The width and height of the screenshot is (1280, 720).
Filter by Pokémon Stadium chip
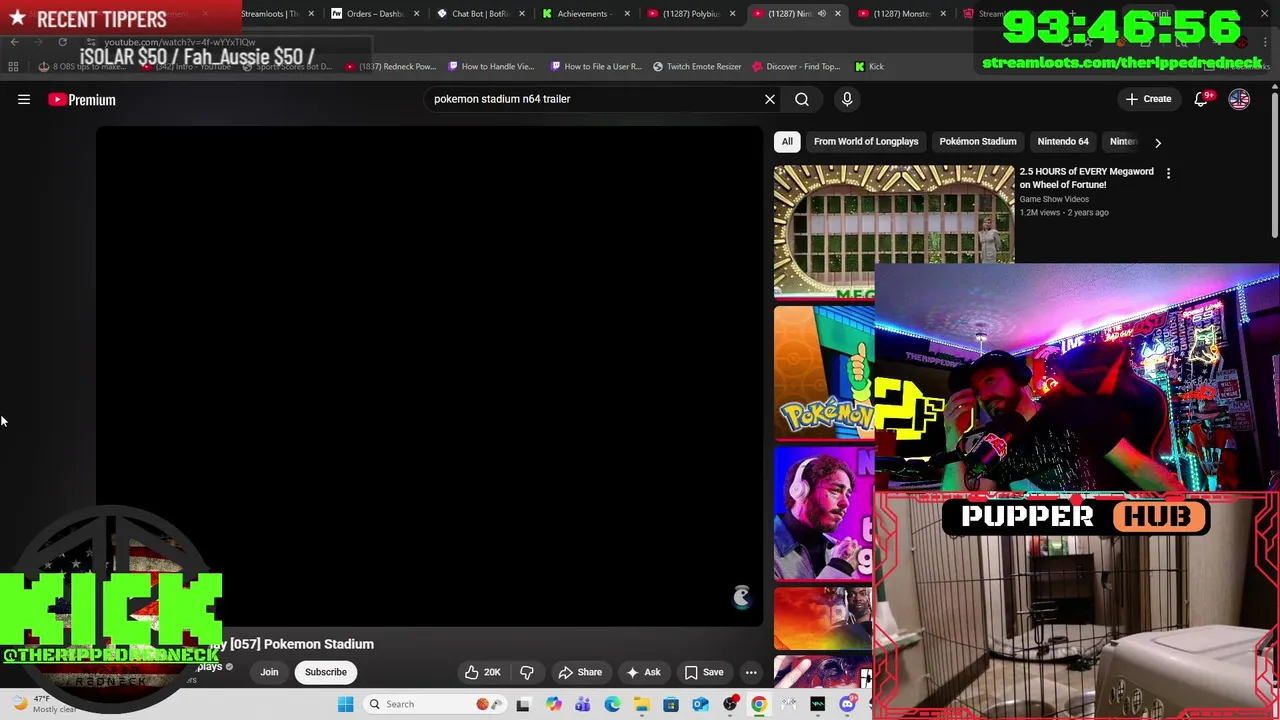tap(978, 141)
